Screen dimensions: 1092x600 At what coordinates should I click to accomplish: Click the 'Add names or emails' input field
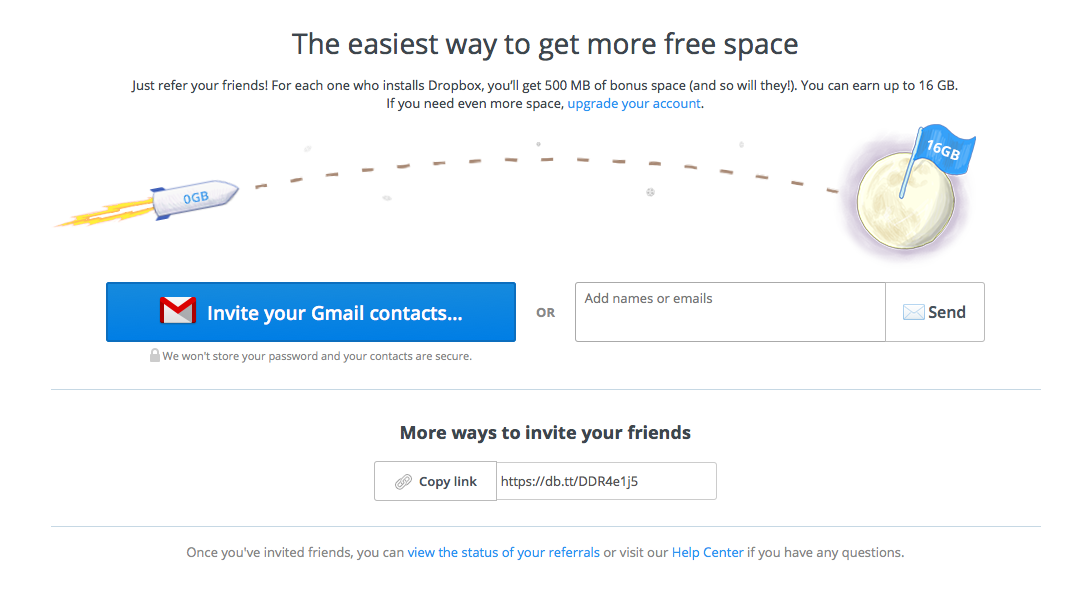pyautogui.click(x=729, y=311)
